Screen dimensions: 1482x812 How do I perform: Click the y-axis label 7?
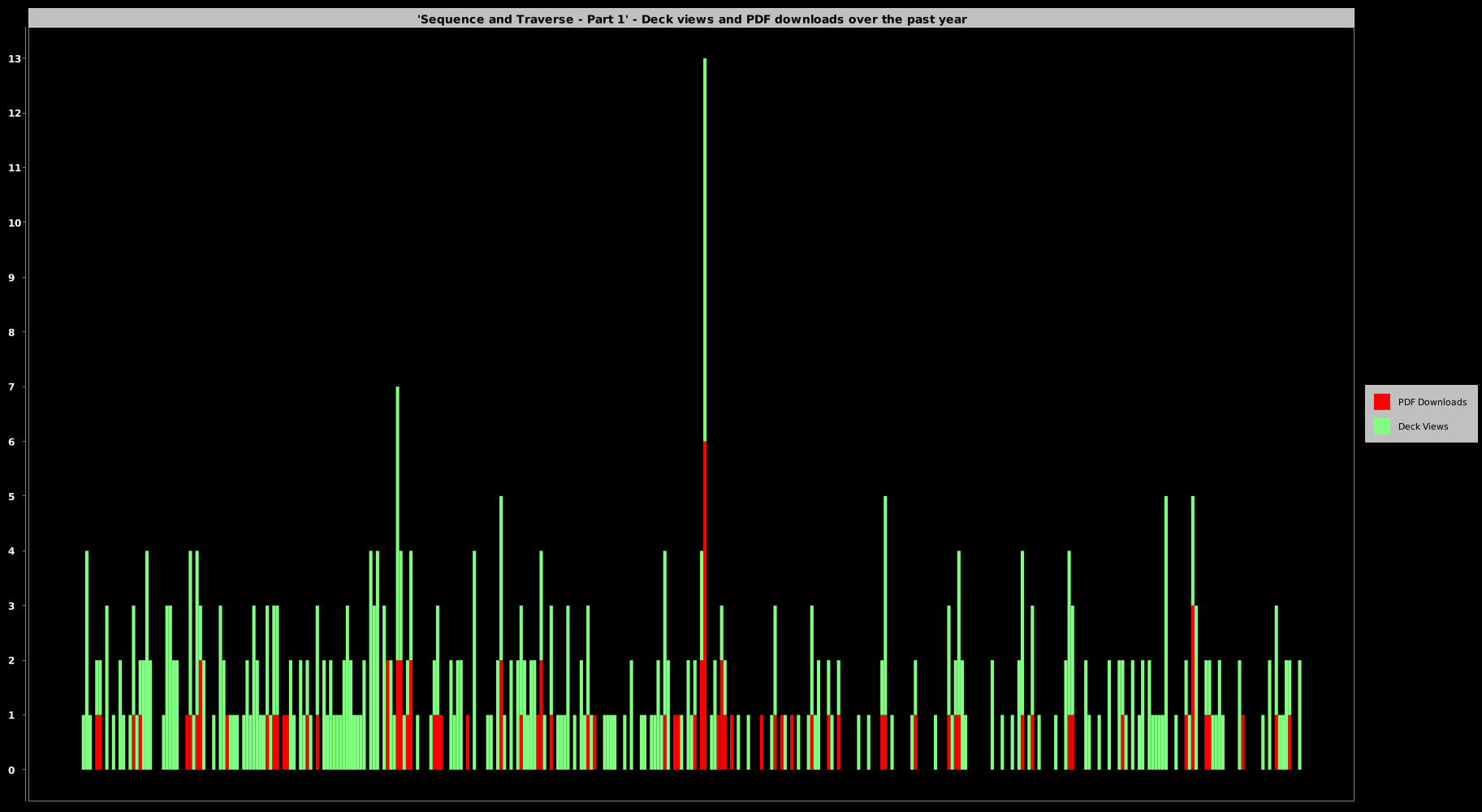[x=11, y=387]
